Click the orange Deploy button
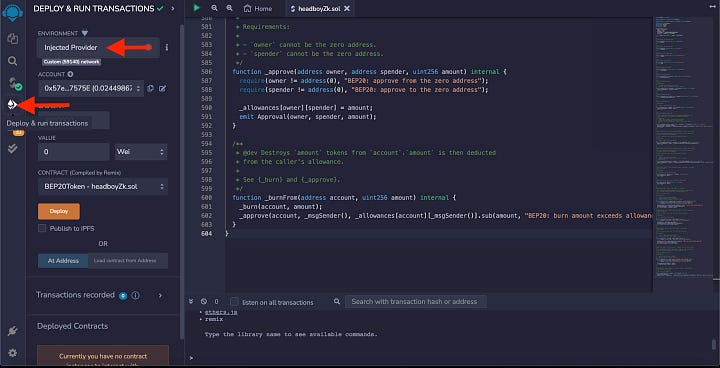 59,211
